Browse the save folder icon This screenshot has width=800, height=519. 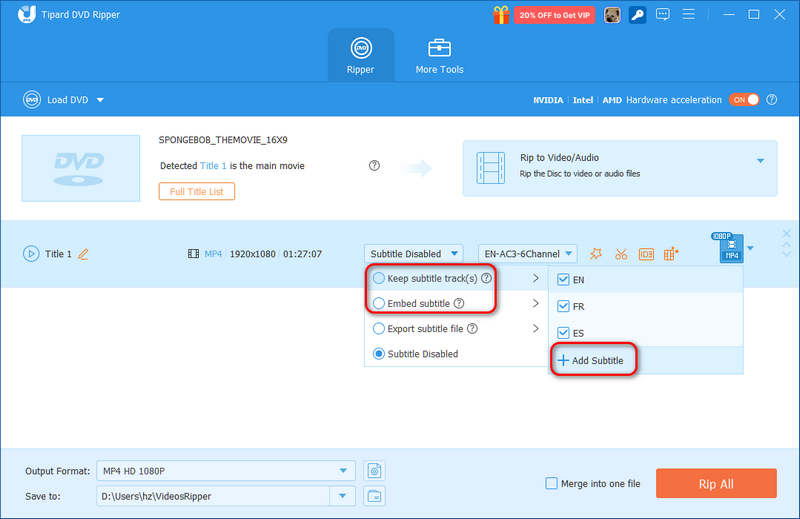click(x=374, y=496)
